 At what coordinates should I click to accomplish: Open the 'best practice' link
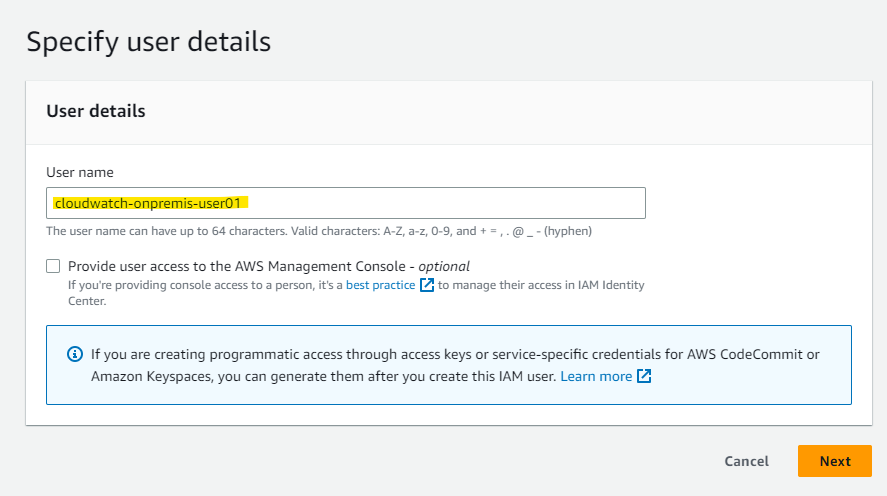[380, 285]
